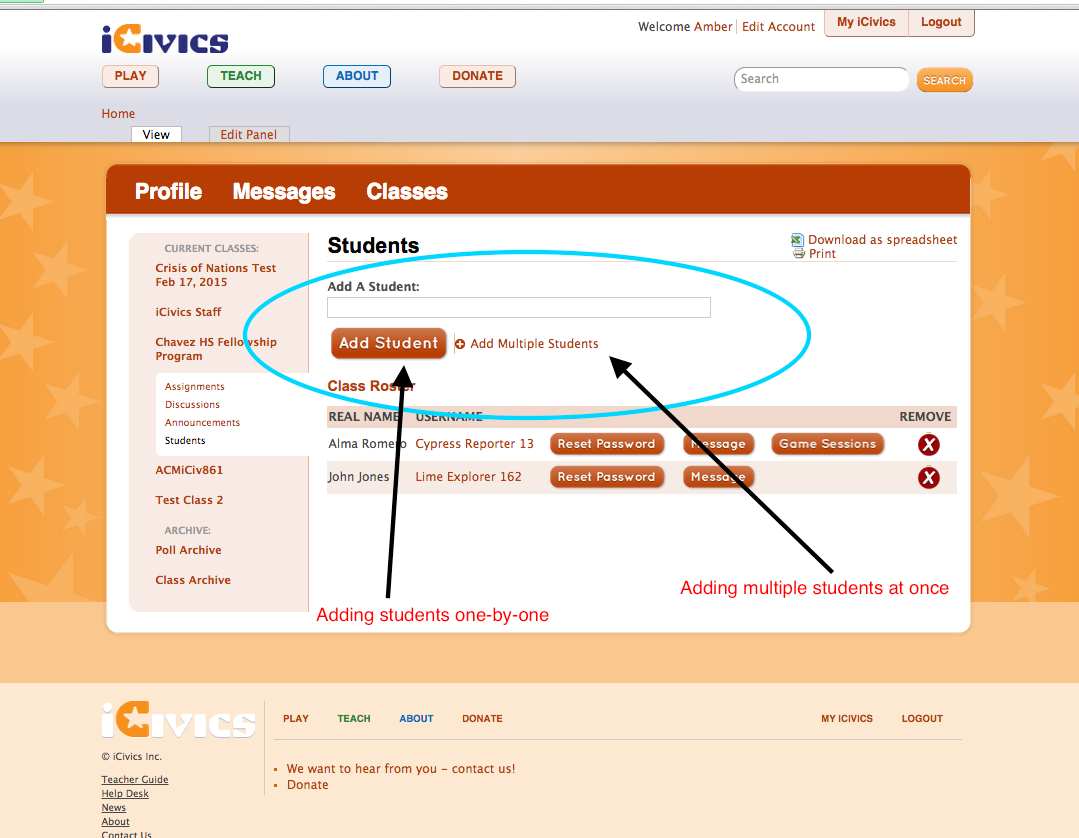Open the Edit Account link
This screenshot has height=838, width=1079.
[778, 27]
